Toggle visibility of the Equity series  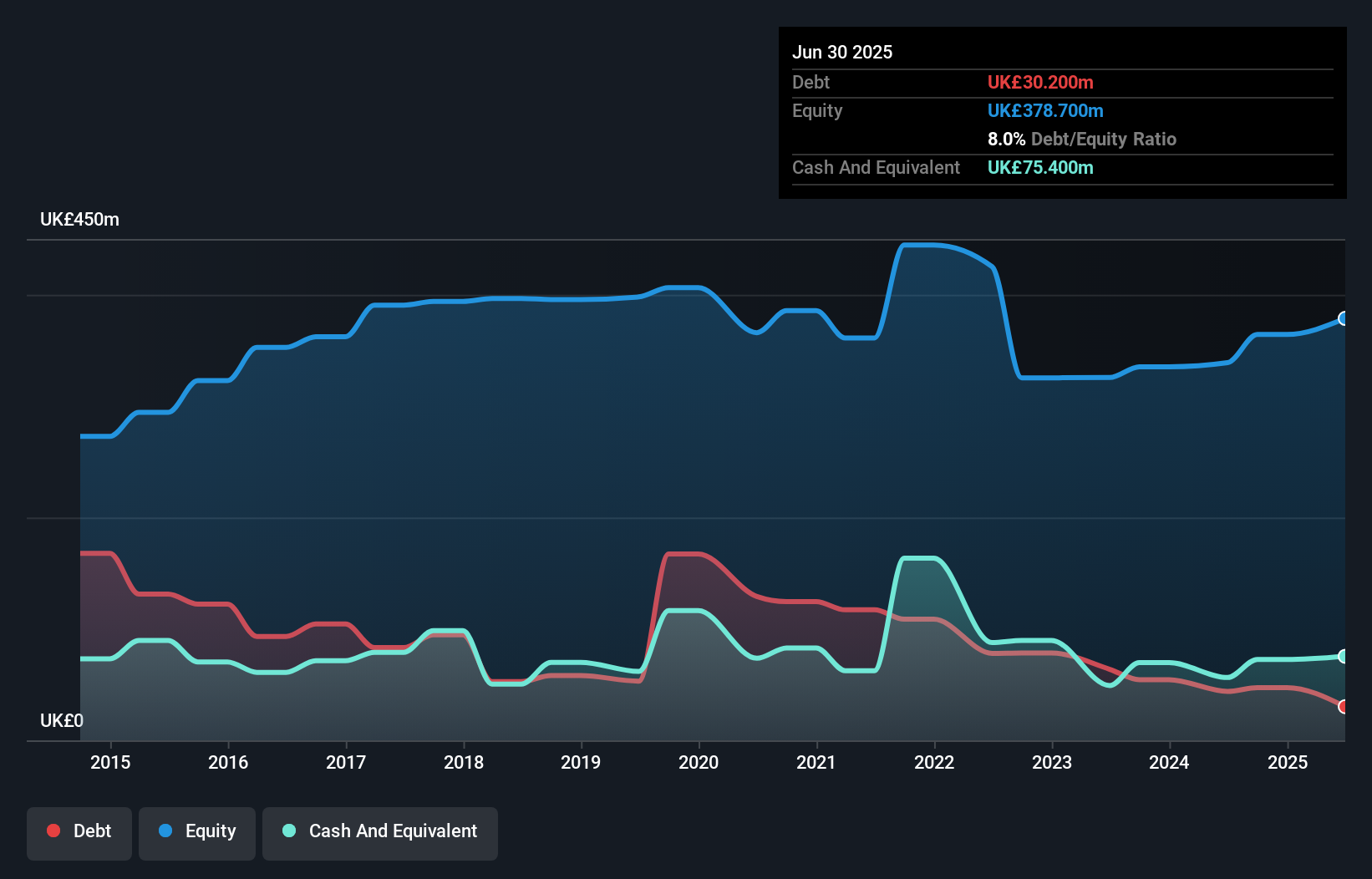point(197,832)
